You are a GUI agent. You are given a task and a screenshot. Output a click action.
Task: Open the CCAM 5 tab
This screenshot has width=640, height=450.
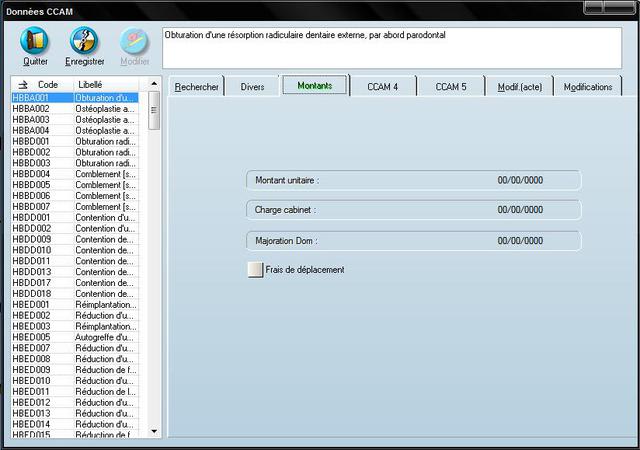(x=450, y=87)
